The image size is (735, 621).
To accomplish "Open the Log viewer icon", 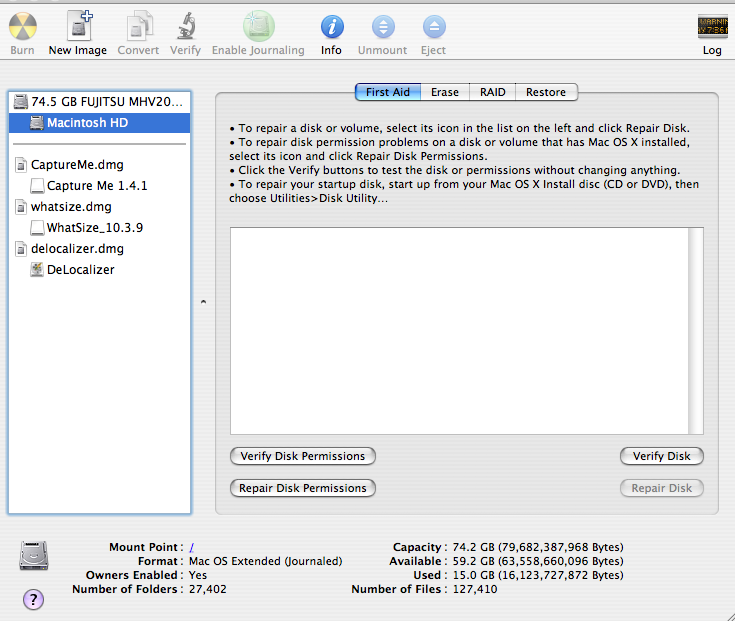I will (713, 27).
